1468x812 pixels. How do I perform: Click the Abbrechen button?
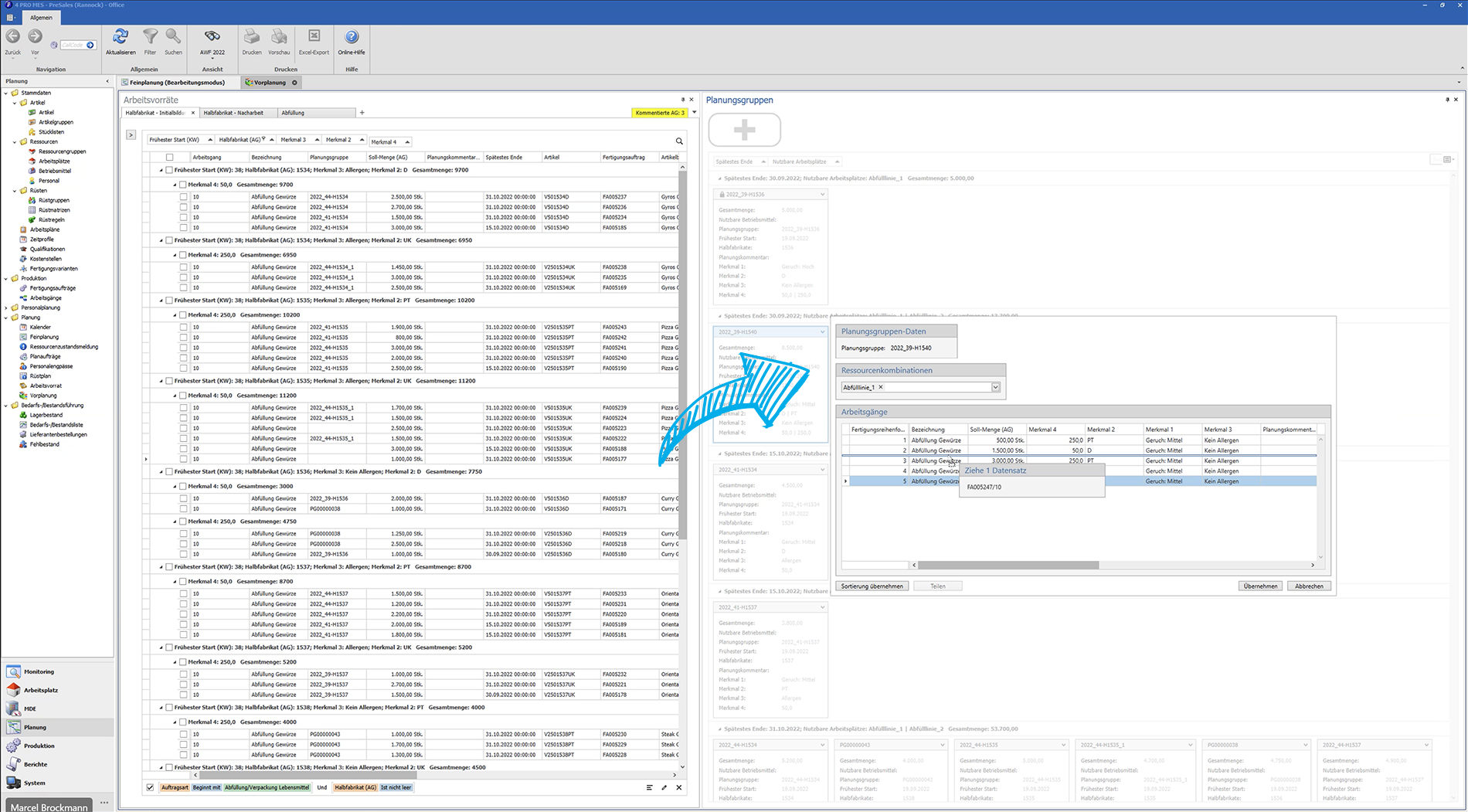point(1309,586)
